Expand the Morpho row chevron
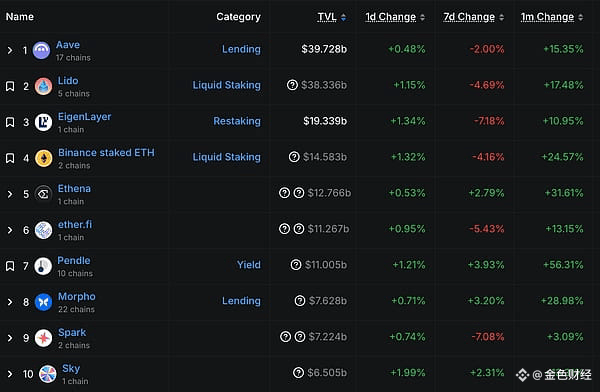Screen dimensions: 600x392 [x=10, y=302]
